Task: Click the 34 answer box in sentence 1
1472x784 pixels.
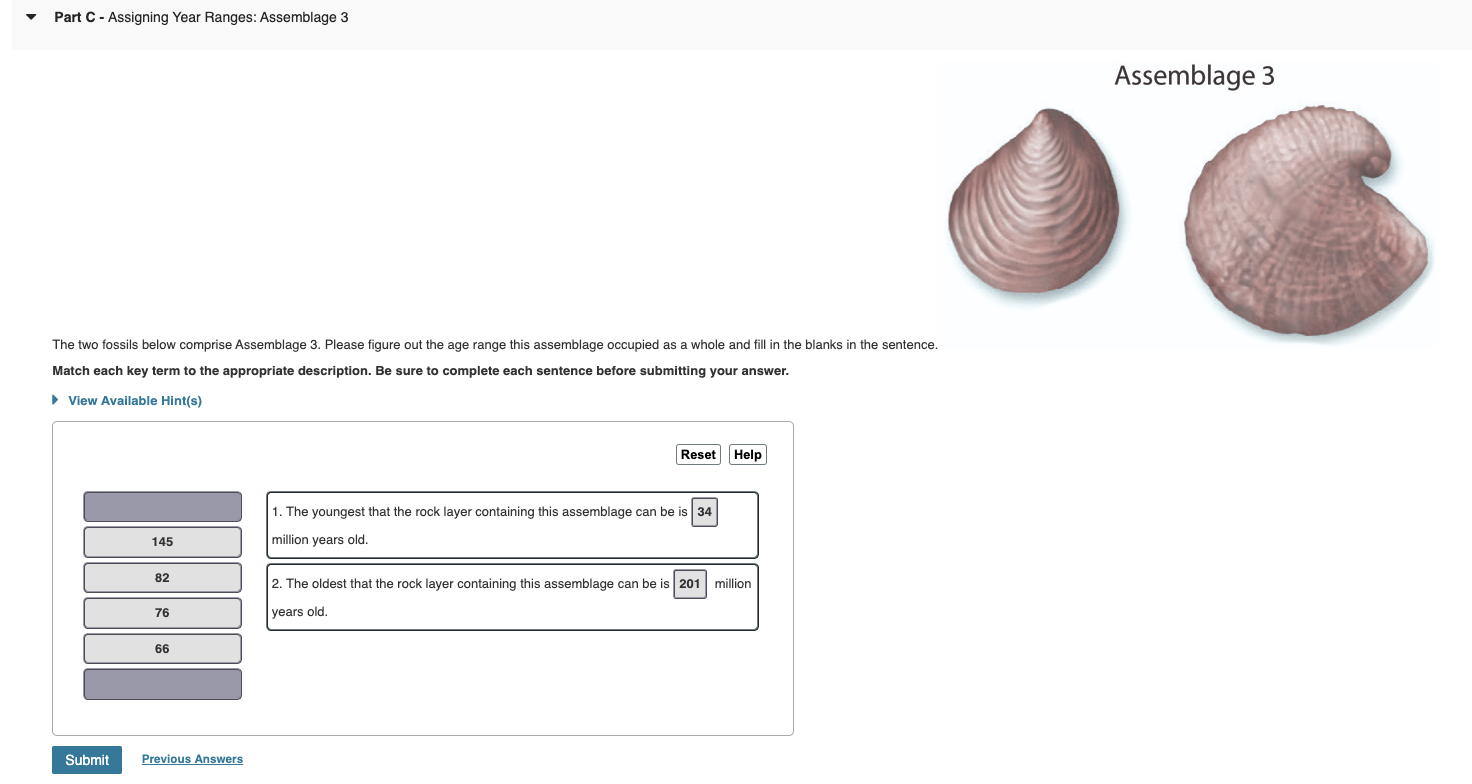Action: click(x=704, y=511)
